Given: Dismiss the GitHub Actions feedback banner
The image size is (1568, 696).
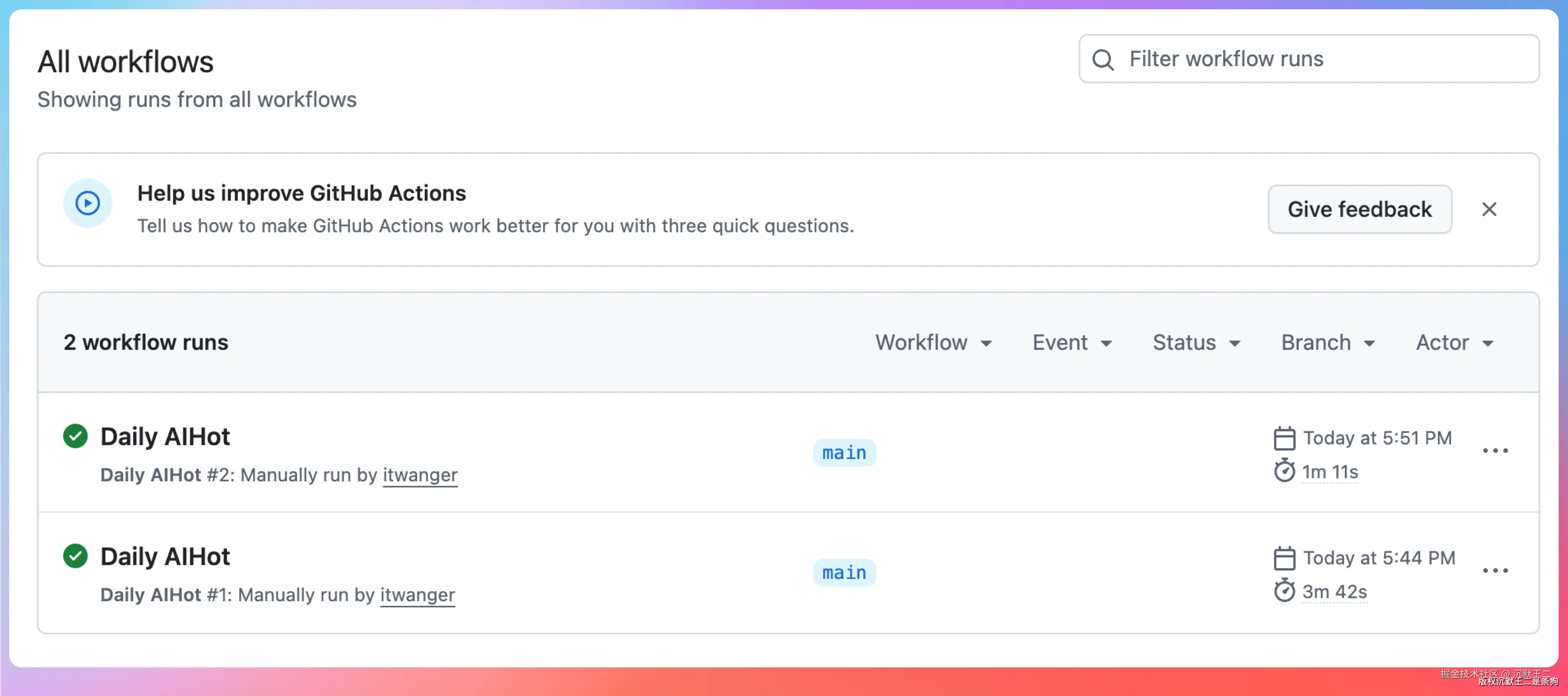Looking at the screenshot, I should pyautogui.click(x=1489, y=209).
